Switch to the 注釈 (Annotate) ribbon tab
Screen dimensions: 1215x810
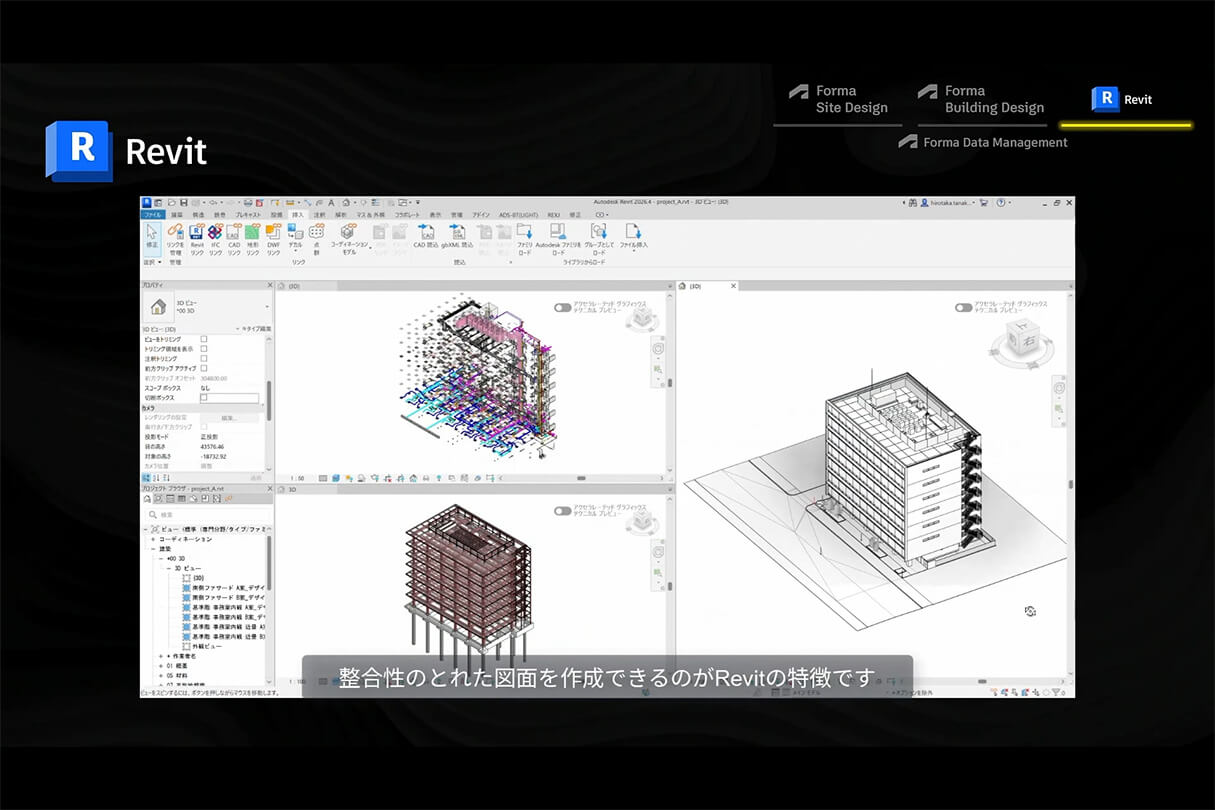coord(320,214)
